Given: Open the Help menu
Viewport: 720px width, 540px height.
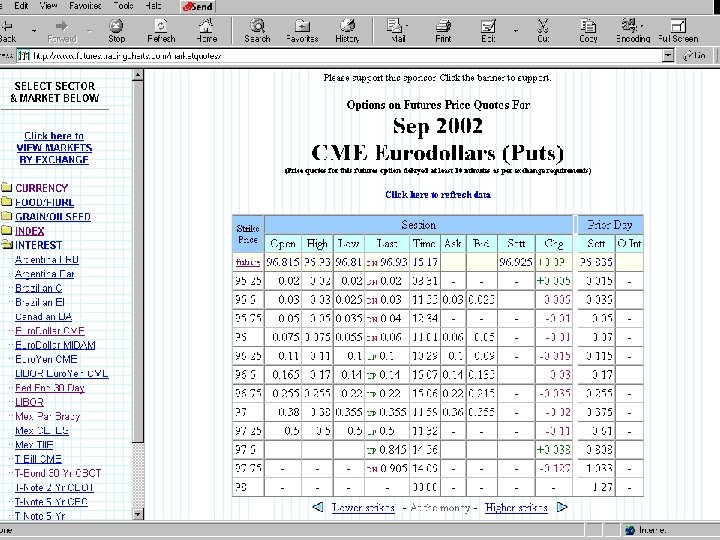Looking at the screenshot, I should pyautogui.click(x=153, y=6).
